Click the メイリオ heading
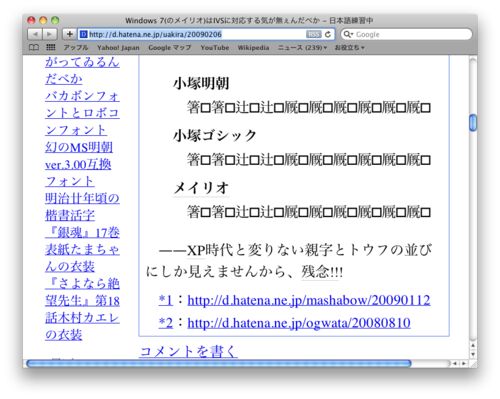The width and height of the screenshot is (500, 399). tap(201, 188)
